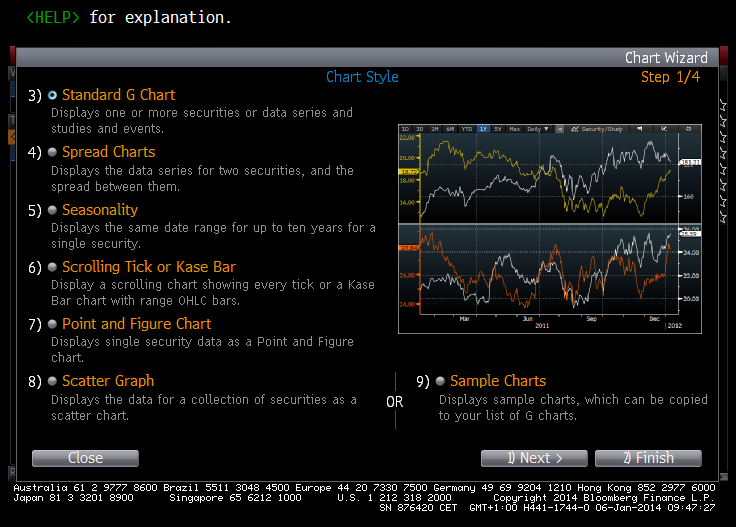The height and width of the screenshot is (527, 736).
Task: Click the Sample Charts label
Action: (x=498, y=381)
